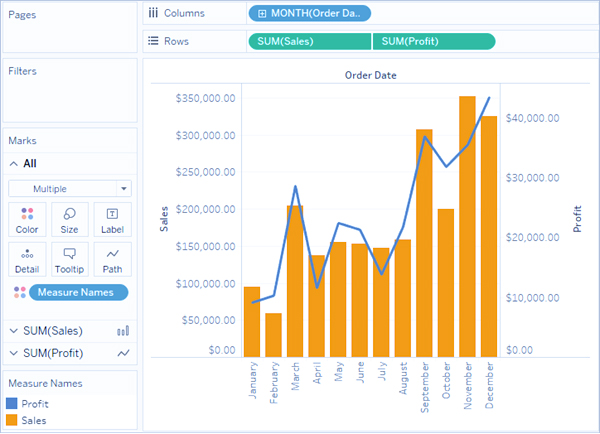Select the MONTH(Order Date) pill in Columns
The width and height of the screenshot is (600, 434).
tap(310, 13)
